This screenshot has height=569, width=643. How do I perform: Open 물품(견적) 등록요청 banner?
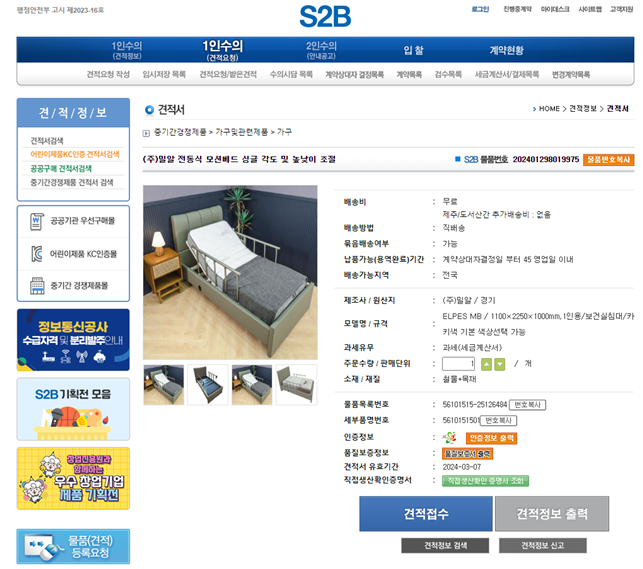pyautogui.click(x=73, y=546)
